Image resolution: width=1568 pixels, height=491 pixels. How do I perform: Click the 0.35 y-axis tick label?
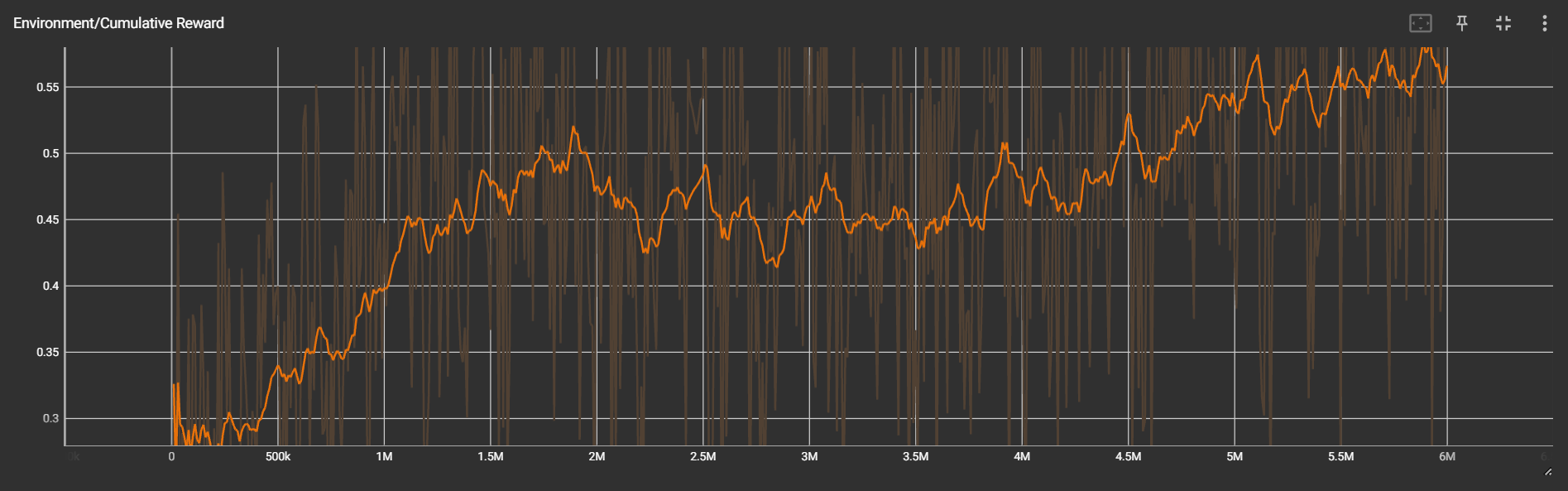point(48,352)
